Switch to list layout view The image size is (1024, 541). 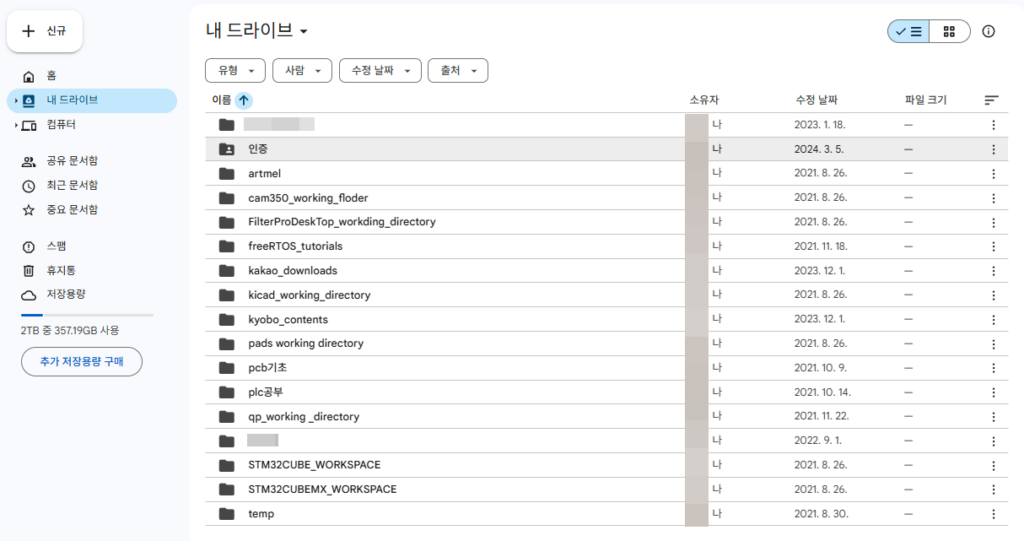point(909,32)
